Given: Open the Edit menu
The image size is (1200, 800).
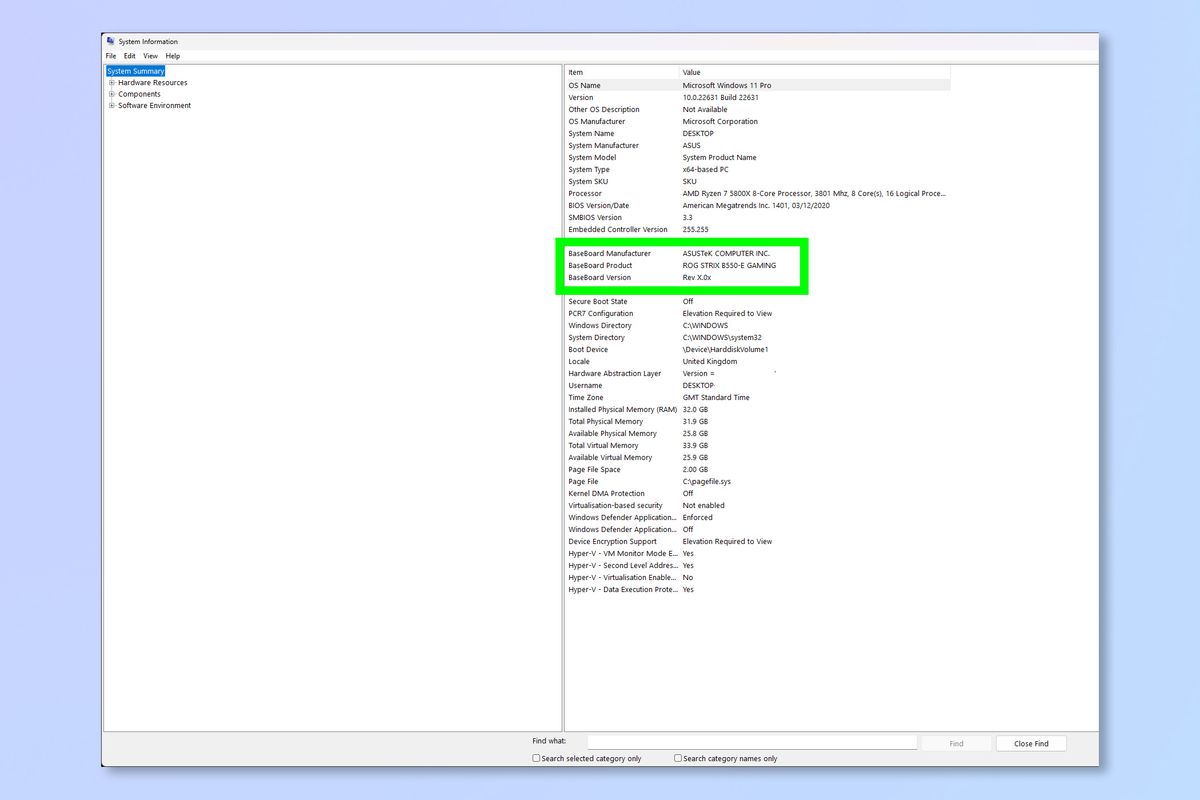Looking at the screenshot, I should coord(129,55).
